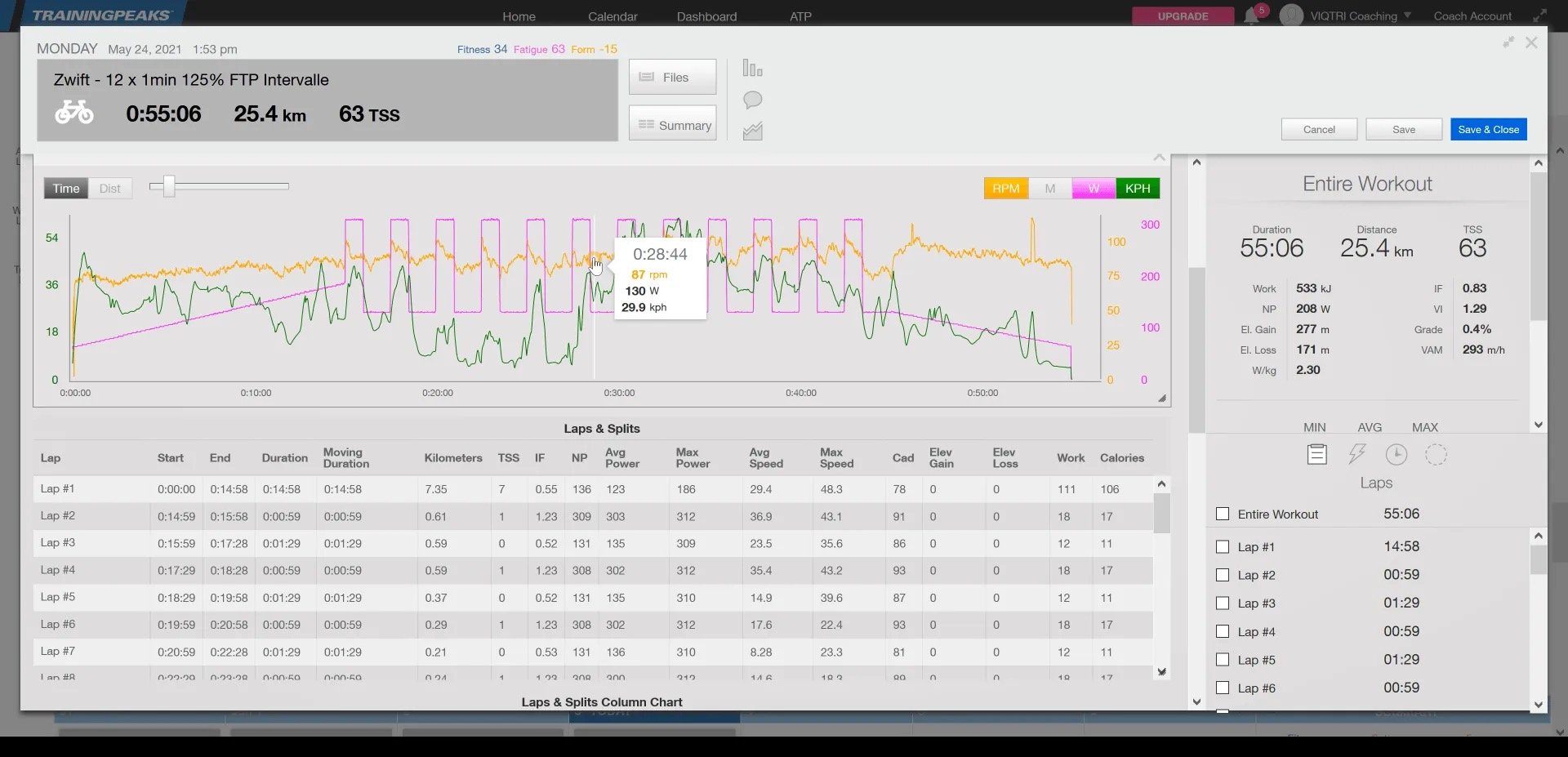Click the center panel scrollbar down arrow
The width and height of the screenshot is (1568, 757).
tap(1196, 701)
